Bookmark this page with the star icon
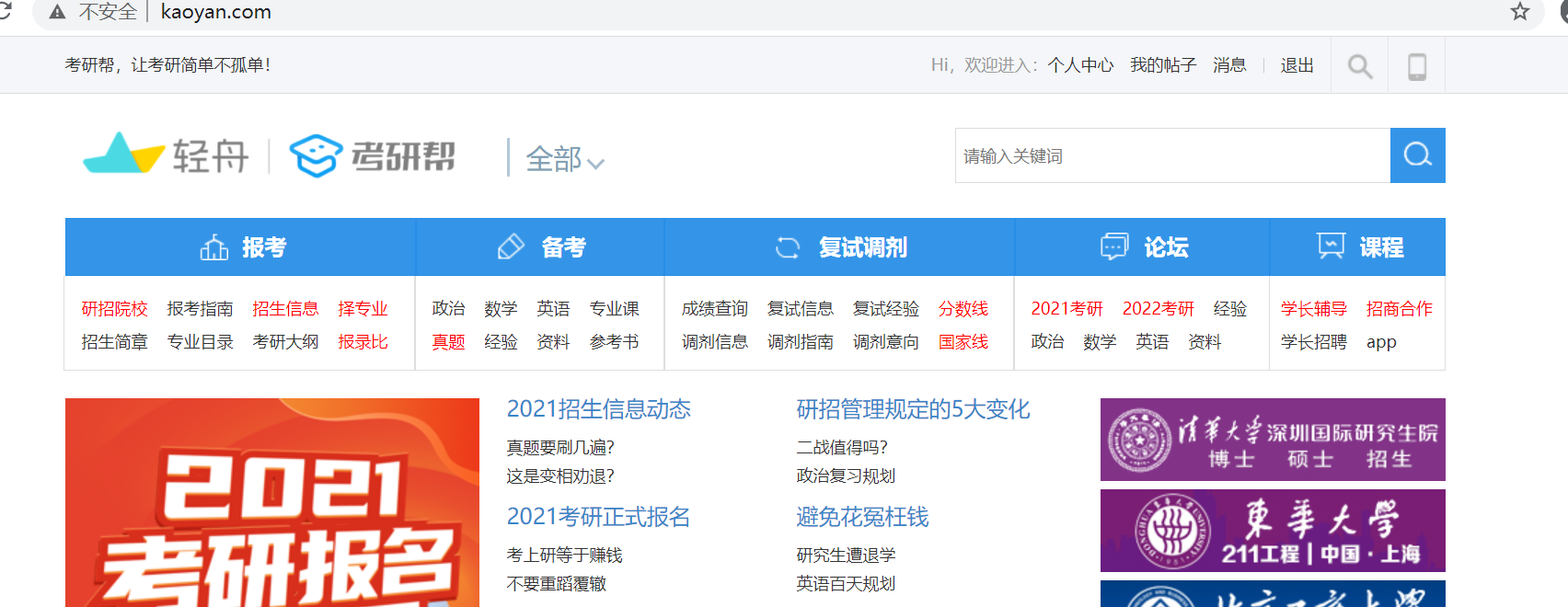 pyautogui.click(x=1520, y=12)
